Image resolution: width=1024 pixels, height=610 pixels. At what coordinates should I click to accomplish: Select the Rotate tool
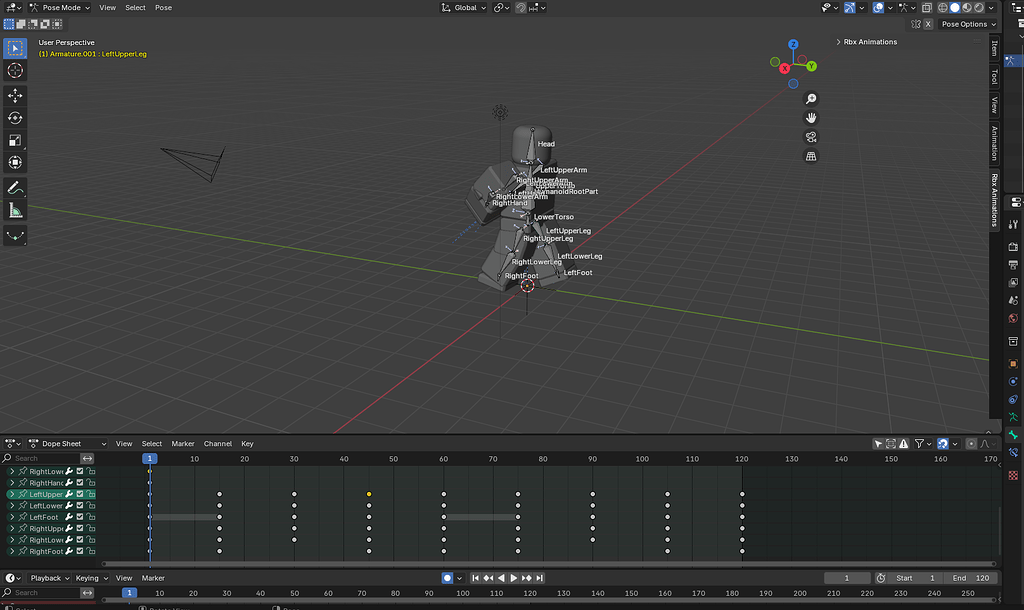pos(15,118)
